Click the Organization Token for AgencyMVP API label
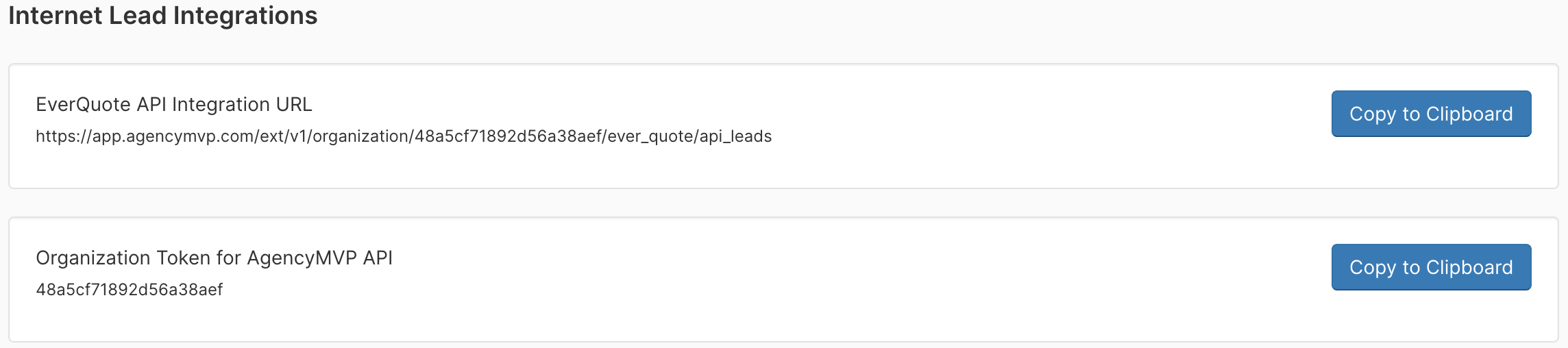The image size is (1568, 348). point(214,258)
